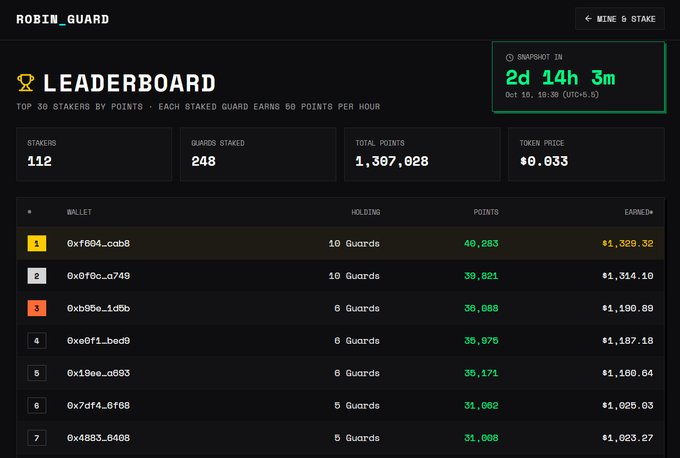Open wallet 0xf604_cab8
Image resolution: width=680 pixels, height=458 pixels.
(x=98, y=243)
